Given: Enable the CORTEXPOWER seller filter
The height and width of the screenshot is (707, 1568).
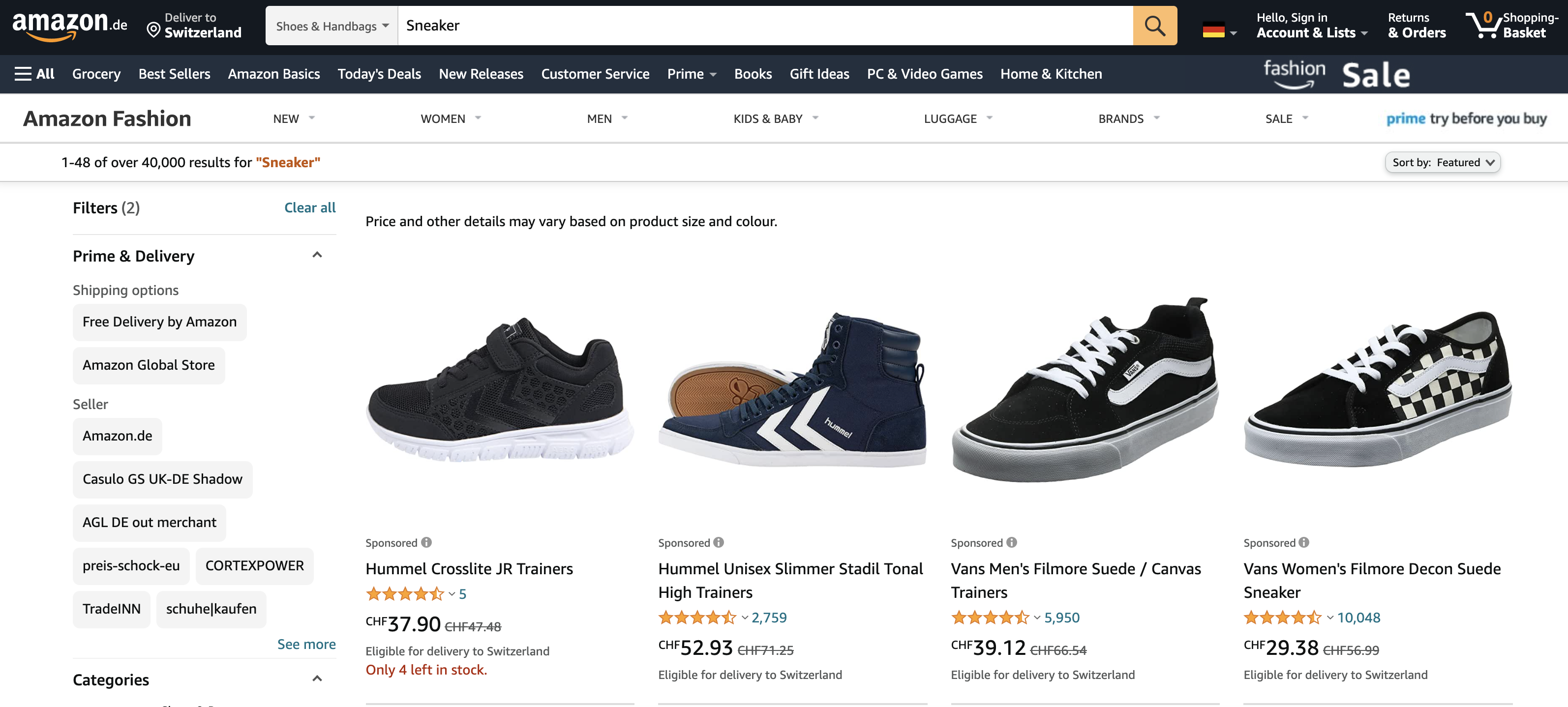Looking at the screenshot, I should click(254, 566).
